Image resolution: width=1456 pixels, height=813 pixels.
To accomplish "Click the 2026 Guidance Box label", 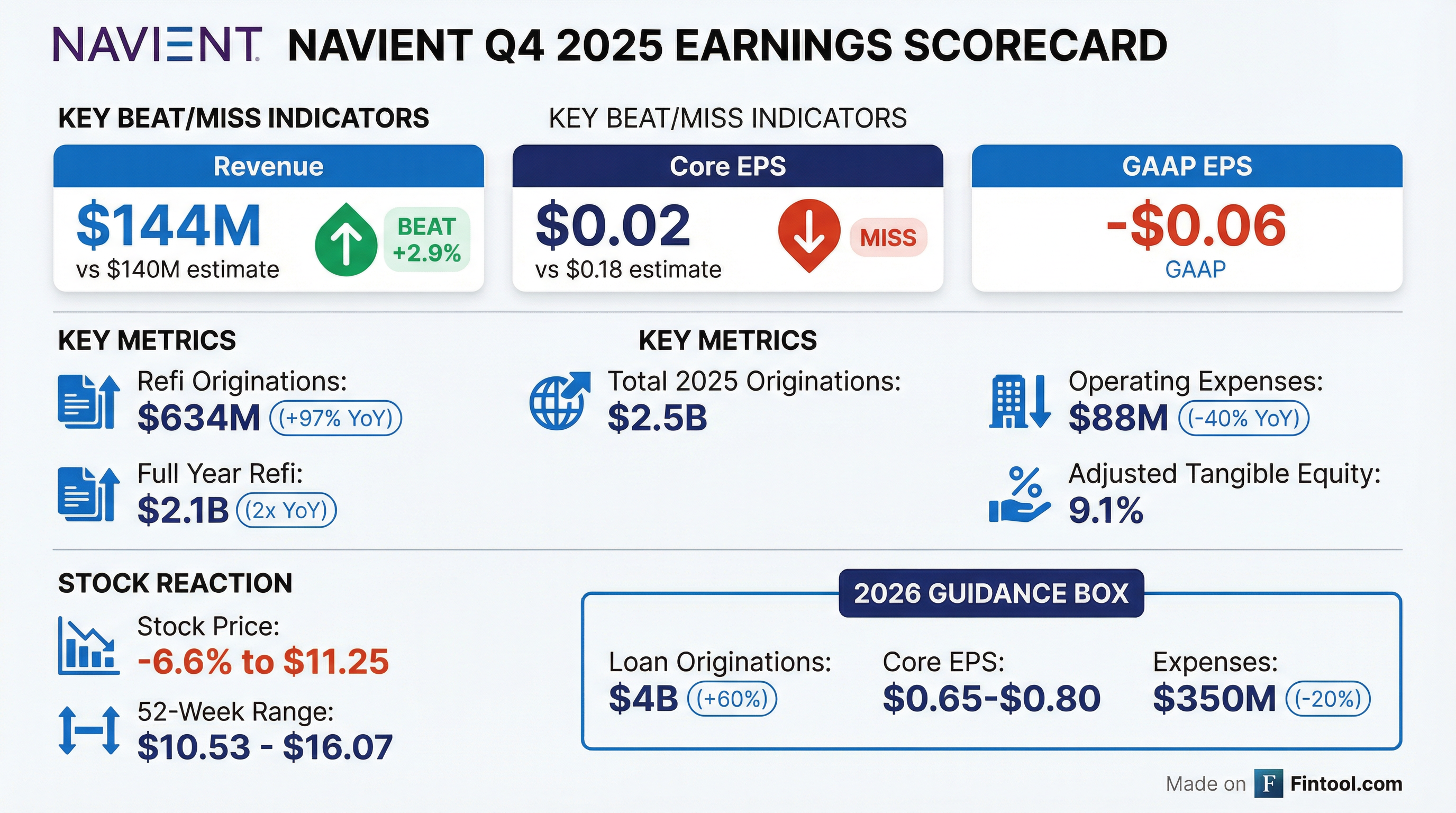I will [x=991, y=593].
